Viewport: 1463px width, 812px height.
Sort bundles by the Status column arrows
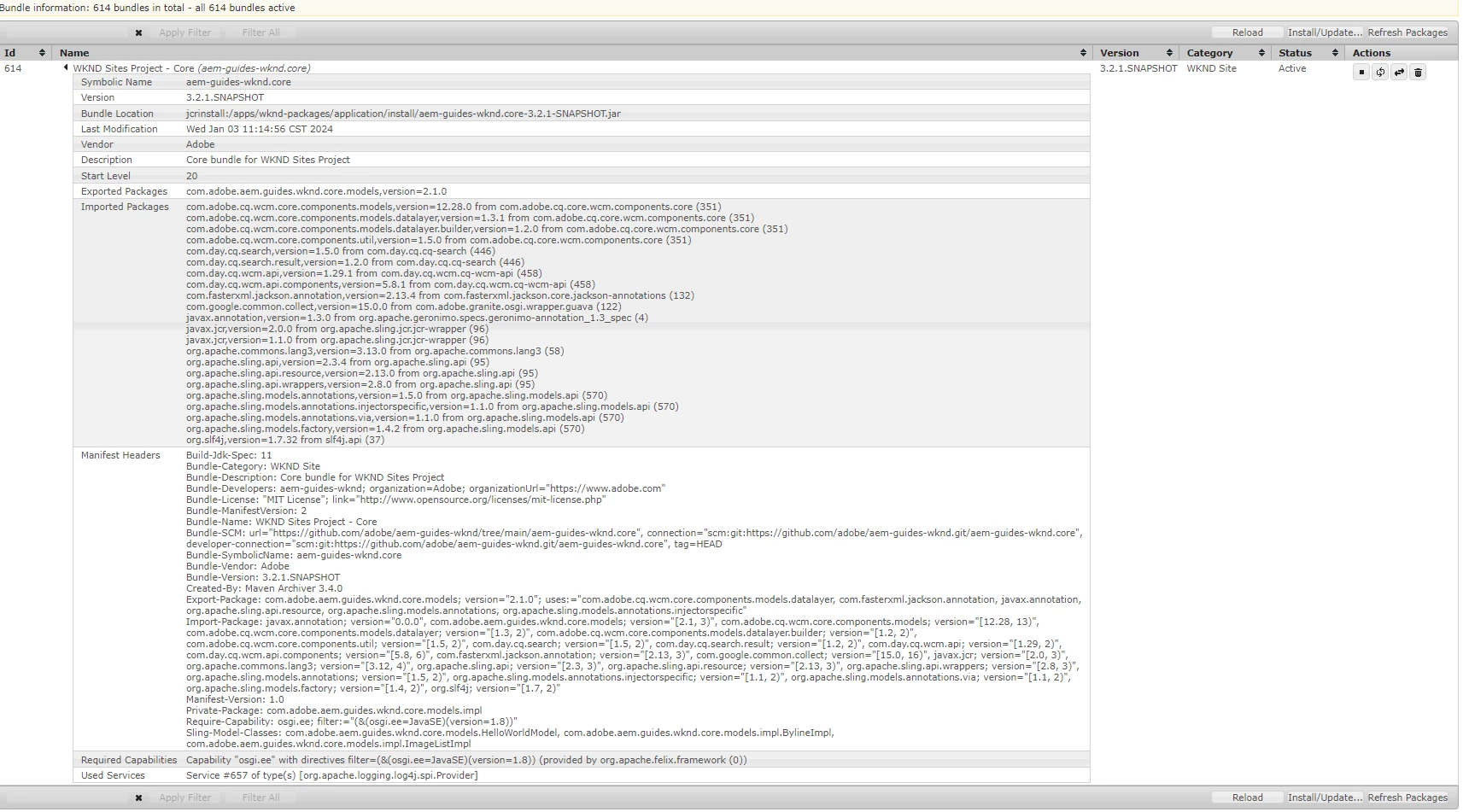pos(1335,53)
